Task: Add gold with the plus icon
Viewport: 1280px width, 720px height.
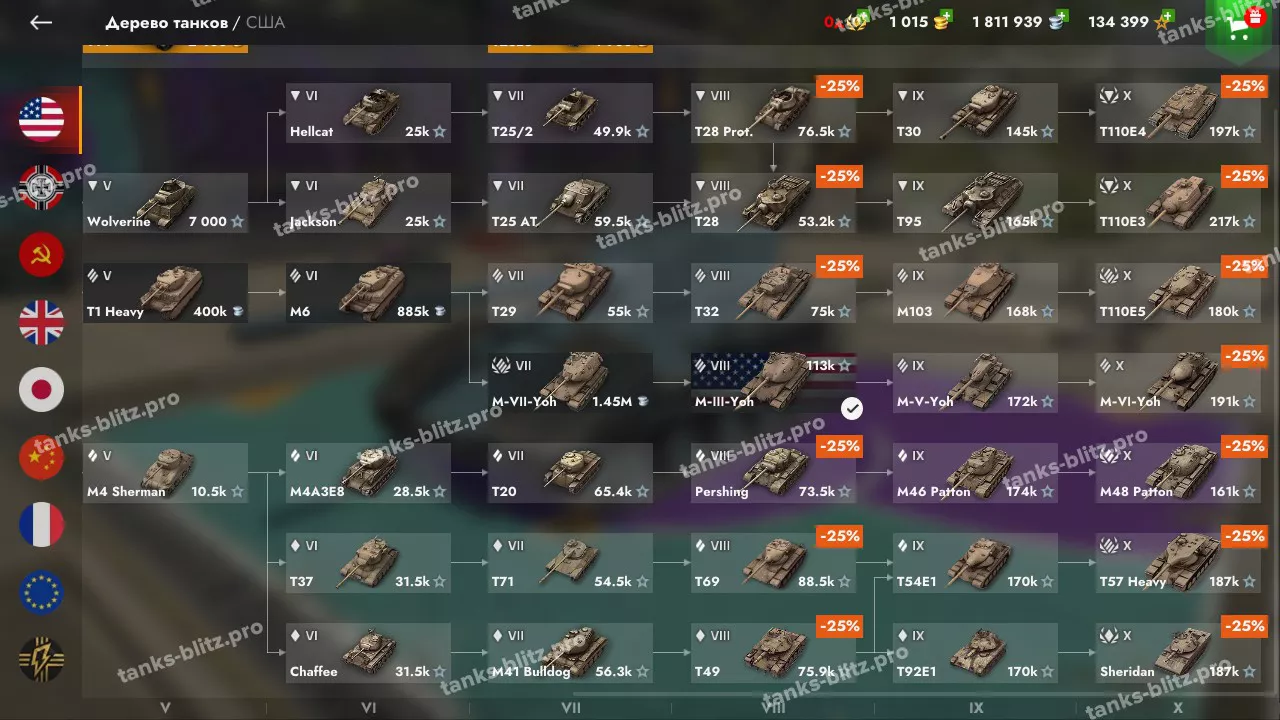Action: tap(946, 17)
